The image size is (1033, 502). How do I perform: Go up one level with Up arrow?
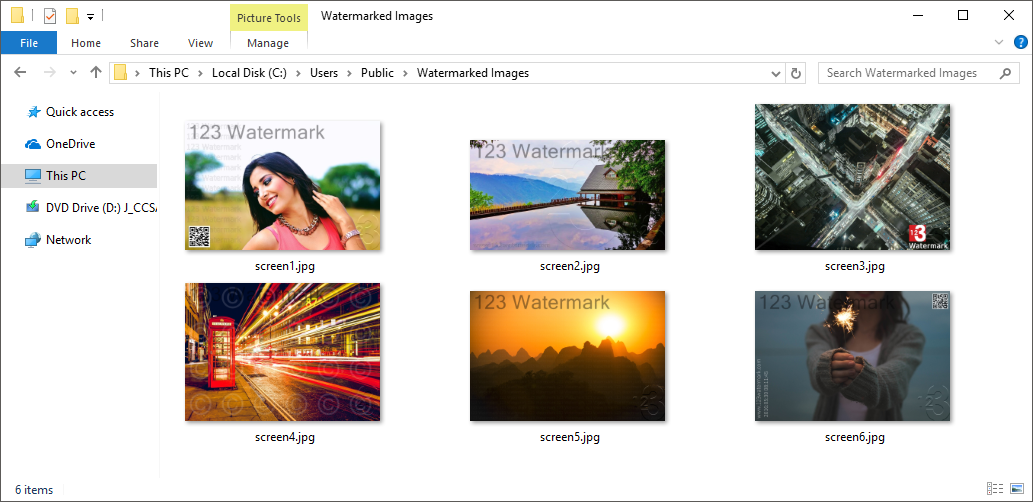tap(96, 73)
